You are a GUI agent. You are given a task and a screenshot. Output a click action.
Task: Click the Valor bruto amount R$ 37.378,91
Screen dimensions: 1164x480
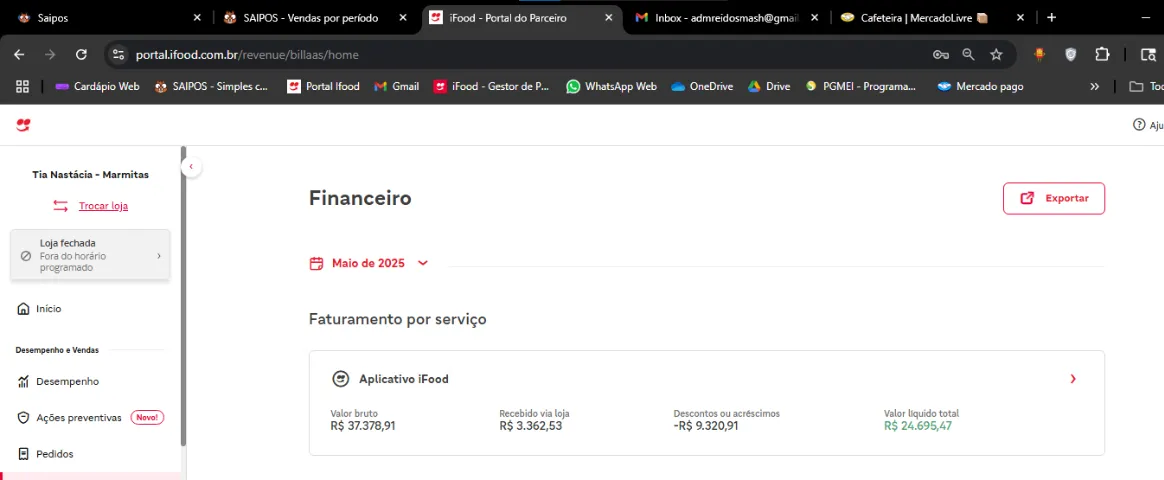[x=363, y=426]
